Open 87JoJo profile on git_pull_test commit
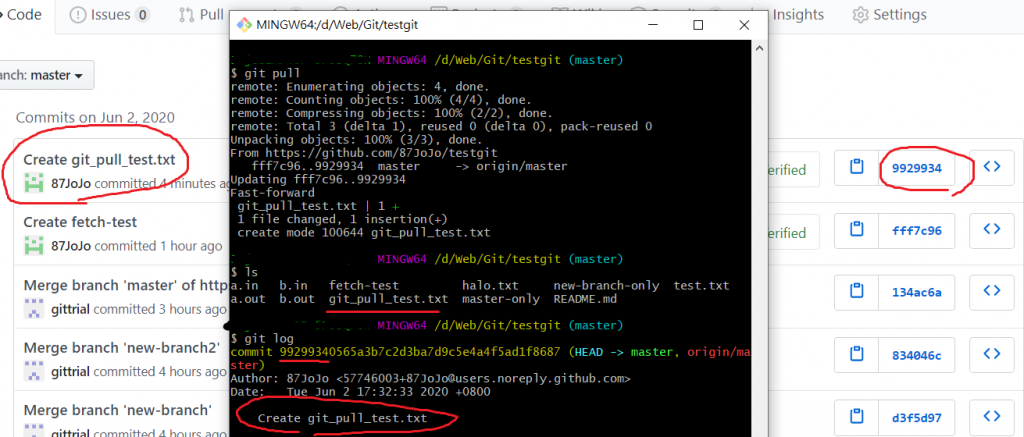The image size is (1024, 437). pyautogui.click(x=71, y=184)
